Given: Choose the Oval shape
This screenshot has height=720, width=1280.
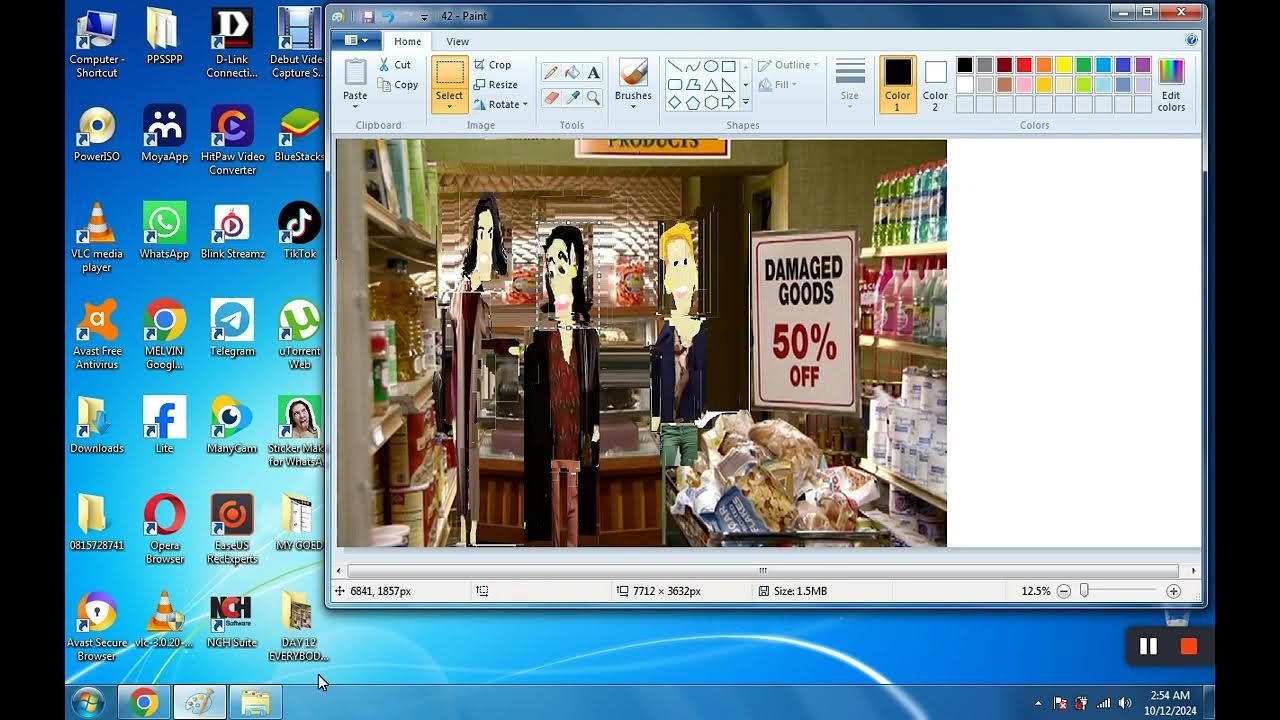Looking at the screenshot, I should (711, 67).
